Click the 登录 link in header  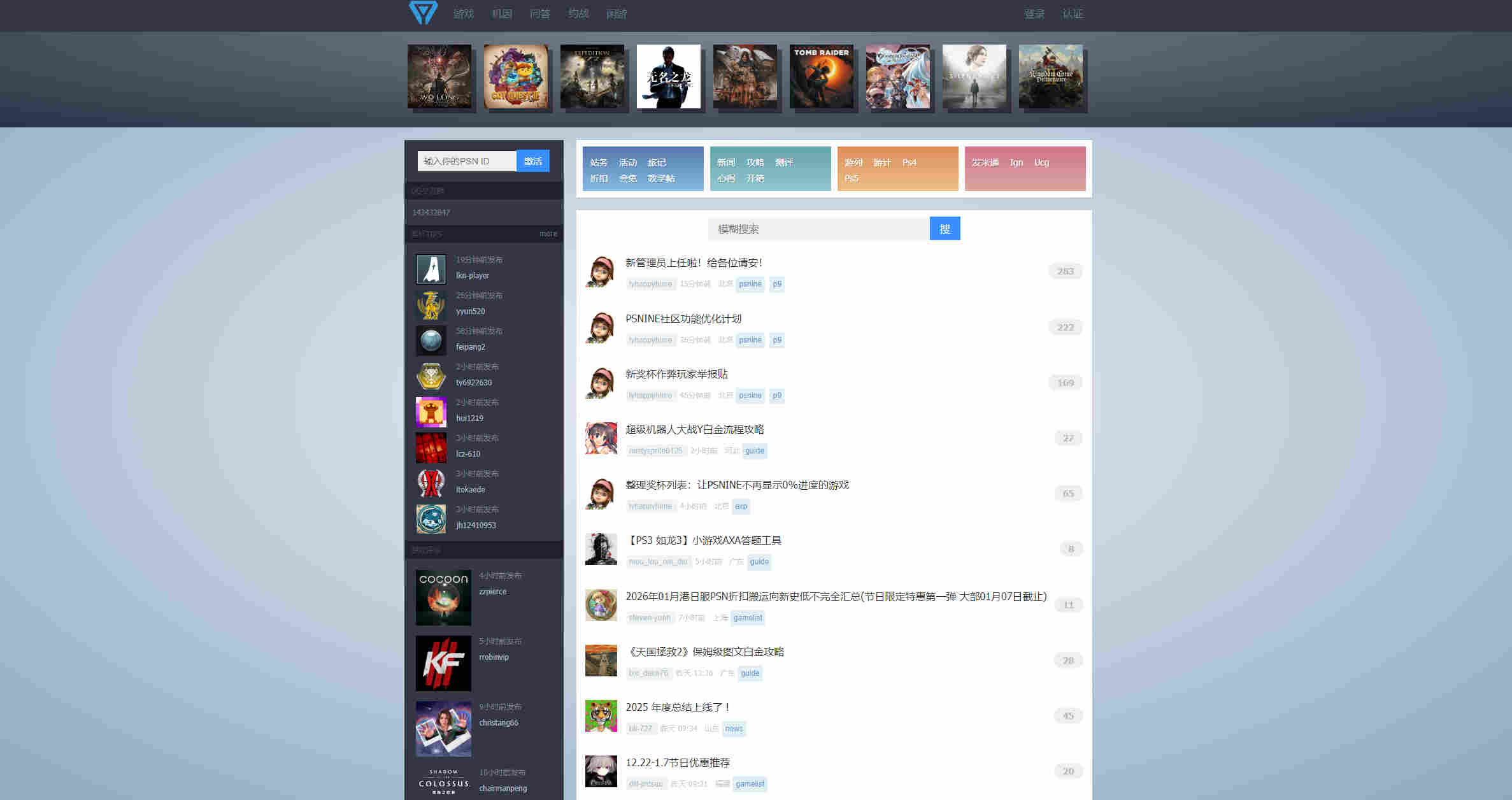[1034, 14]
